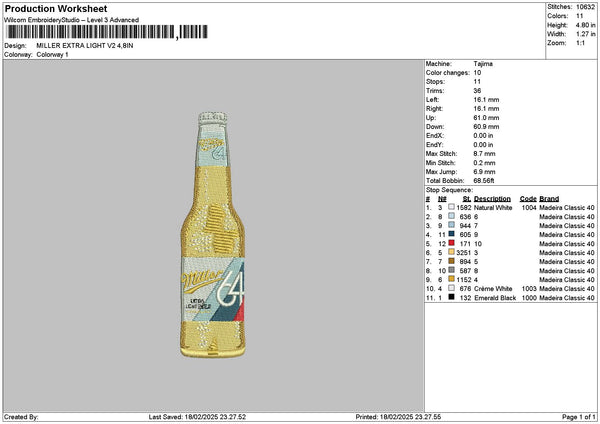Click the 'Printed: 18/02/2025 23.27.55' text
The image size is (600, 424).
(x=398, y=417)
